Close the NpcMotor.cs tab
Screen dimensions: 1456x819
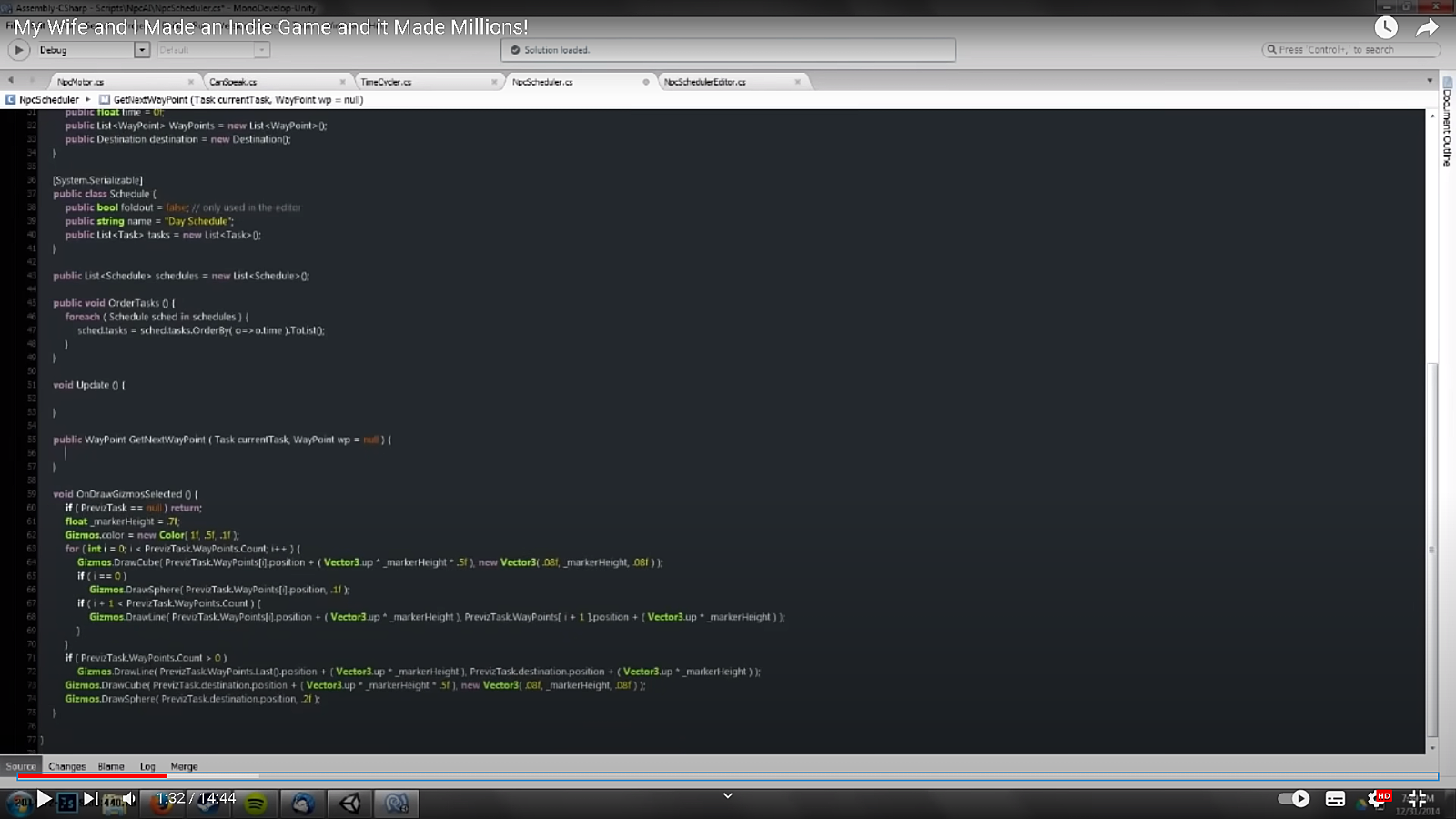191,82
